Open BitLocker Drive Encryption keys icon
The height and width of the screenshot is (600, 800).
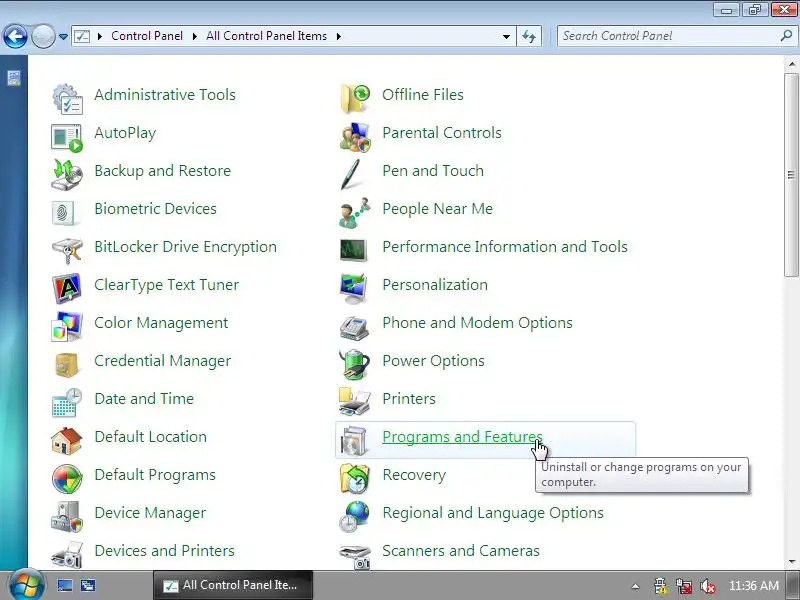[x=67, y=250]
